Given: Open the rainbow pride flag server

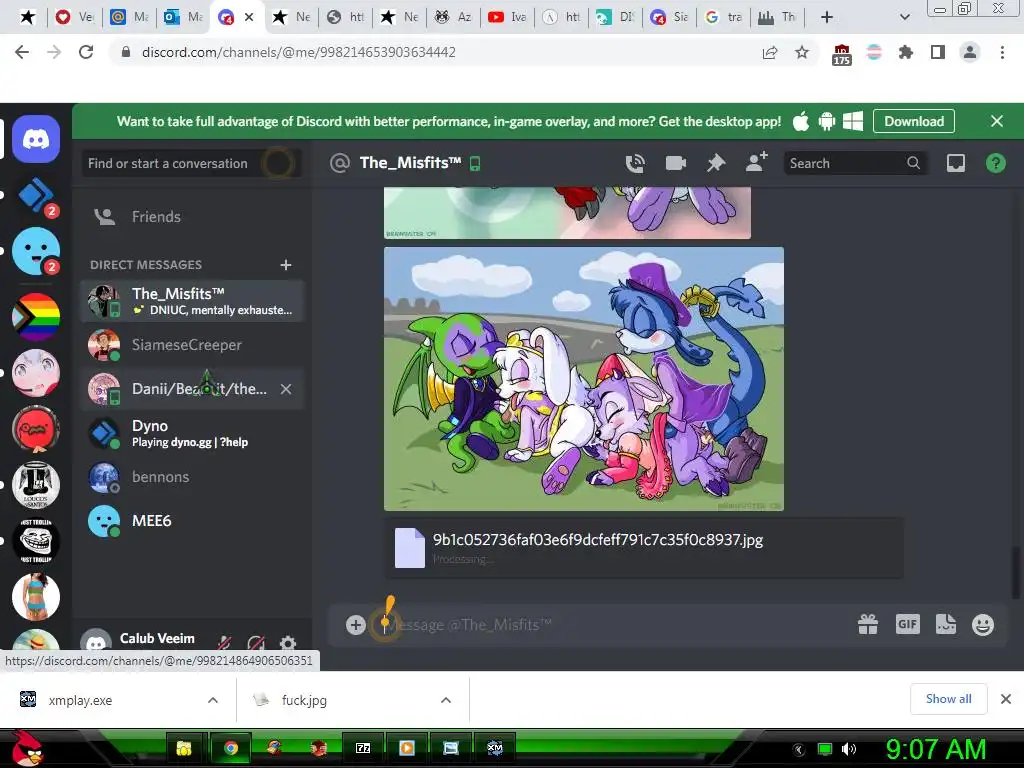Looking at the screenshot, I should 36,317.
